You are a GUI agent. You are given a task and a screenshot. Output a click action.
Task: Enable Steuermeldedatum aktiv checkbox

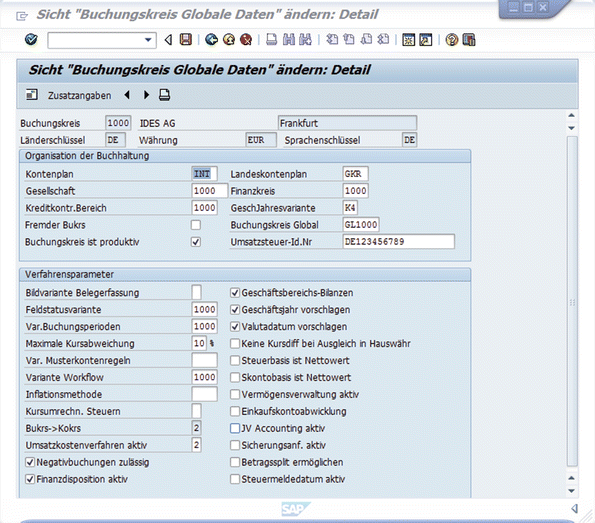(235, 479)
